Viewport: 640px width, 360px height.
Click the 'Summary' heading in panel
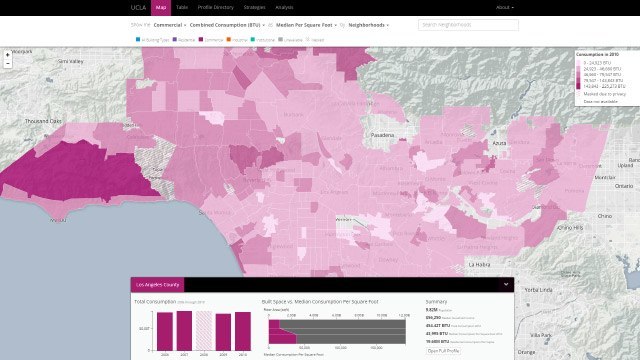click(x=436, y=302)
